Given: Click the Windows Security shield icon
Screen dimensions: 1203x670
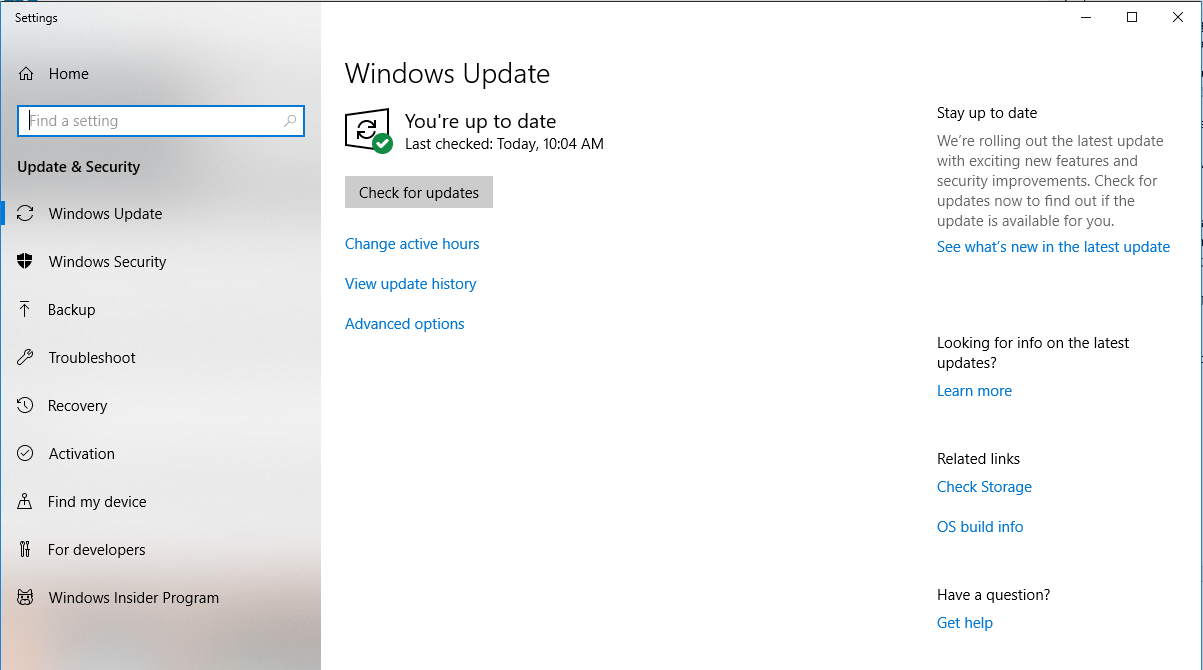Looking at the screenshot, I should point(26,262).
